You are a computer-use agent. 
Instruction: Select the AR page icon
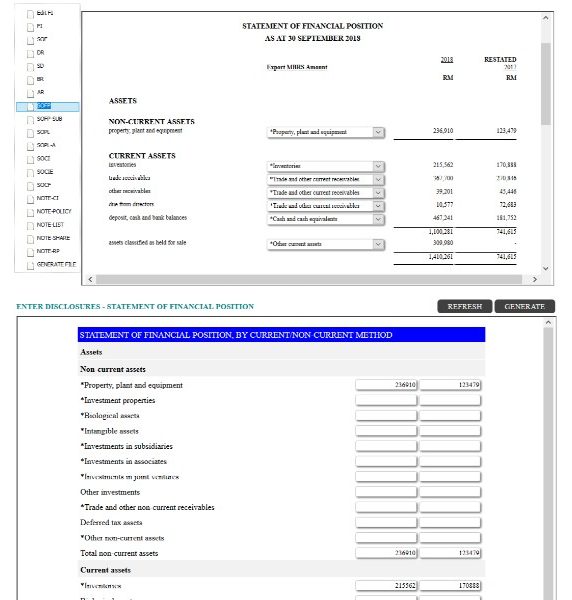pyautogui.click(x=30, y=93)
